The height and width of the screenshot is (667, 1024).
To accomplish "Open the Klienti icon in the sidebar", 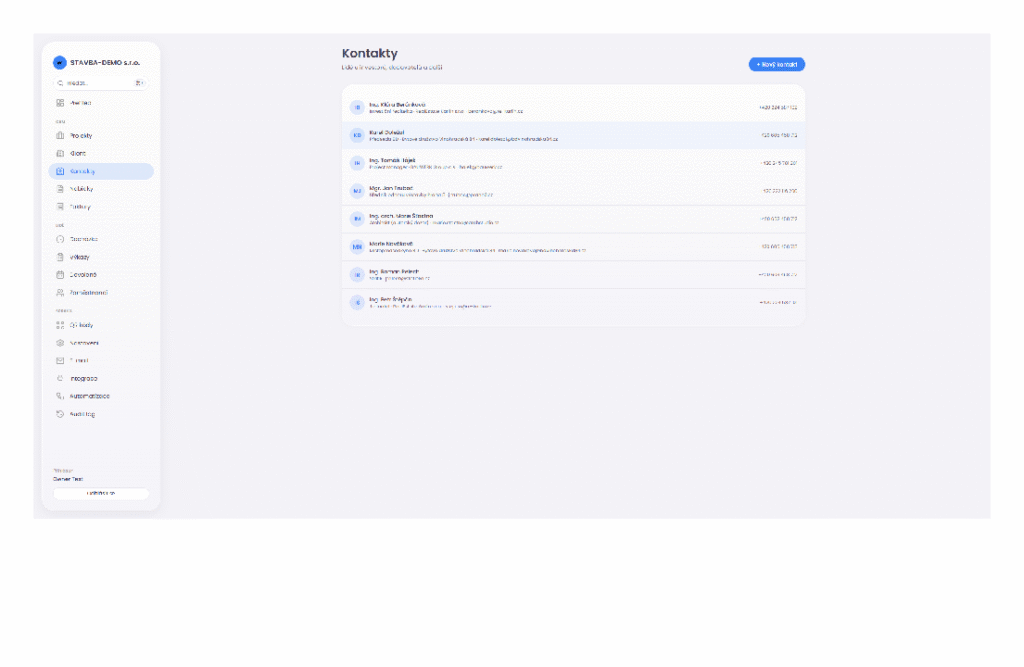I will pyautogui.click(x=60, y=154).
